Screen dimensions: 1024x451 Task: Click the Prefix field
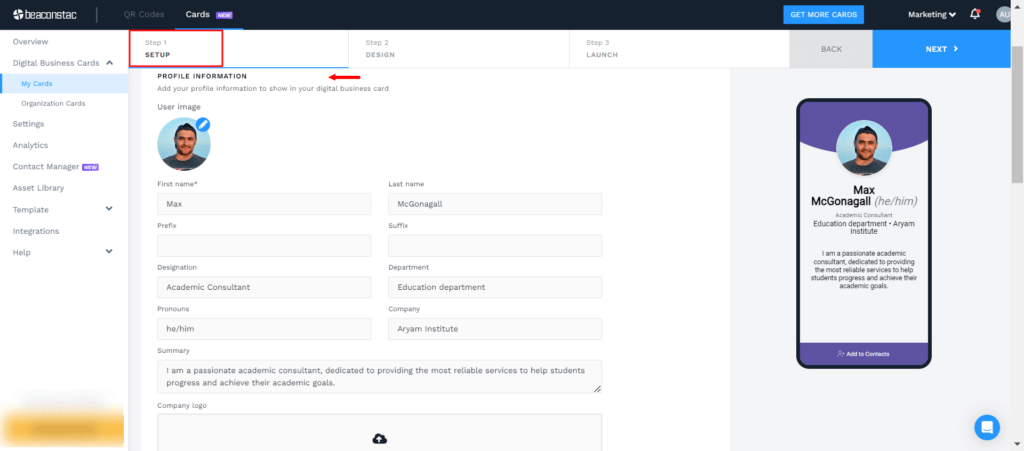[x=264, y=245]
